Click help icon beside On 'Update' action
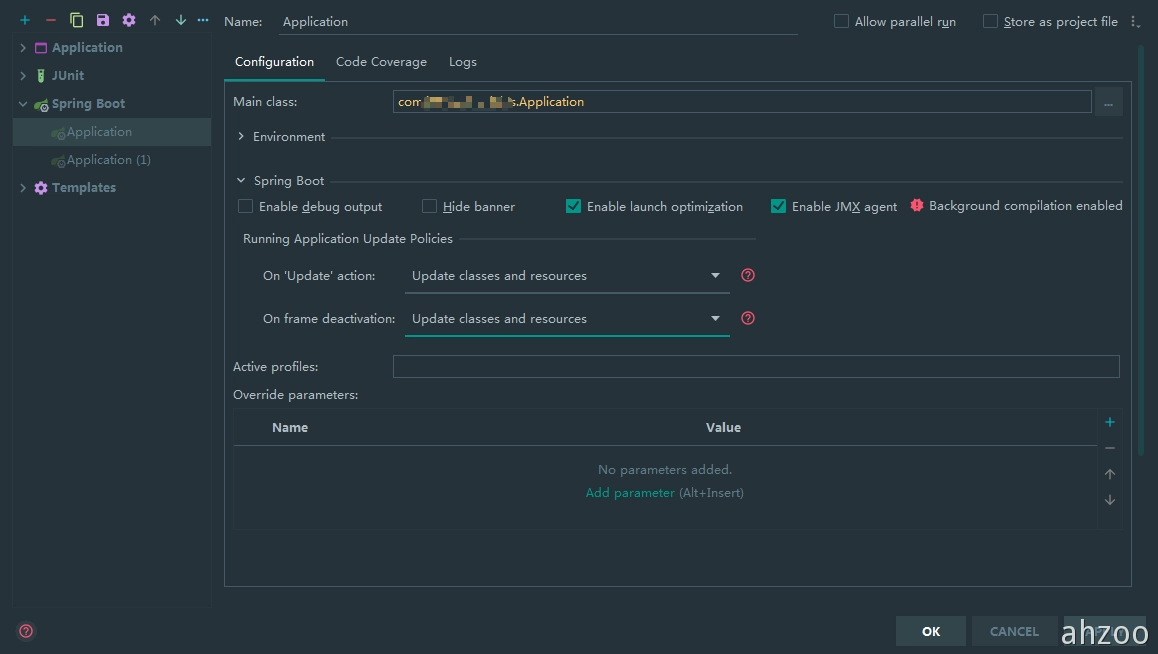 [x=747, y=275]
